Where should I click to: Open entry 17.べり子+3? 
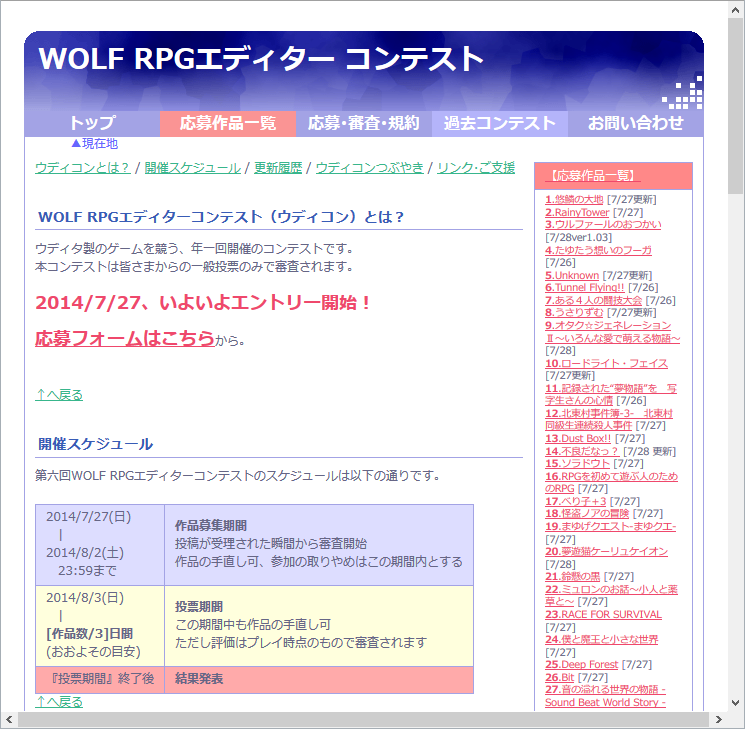[x=575, y=501]
